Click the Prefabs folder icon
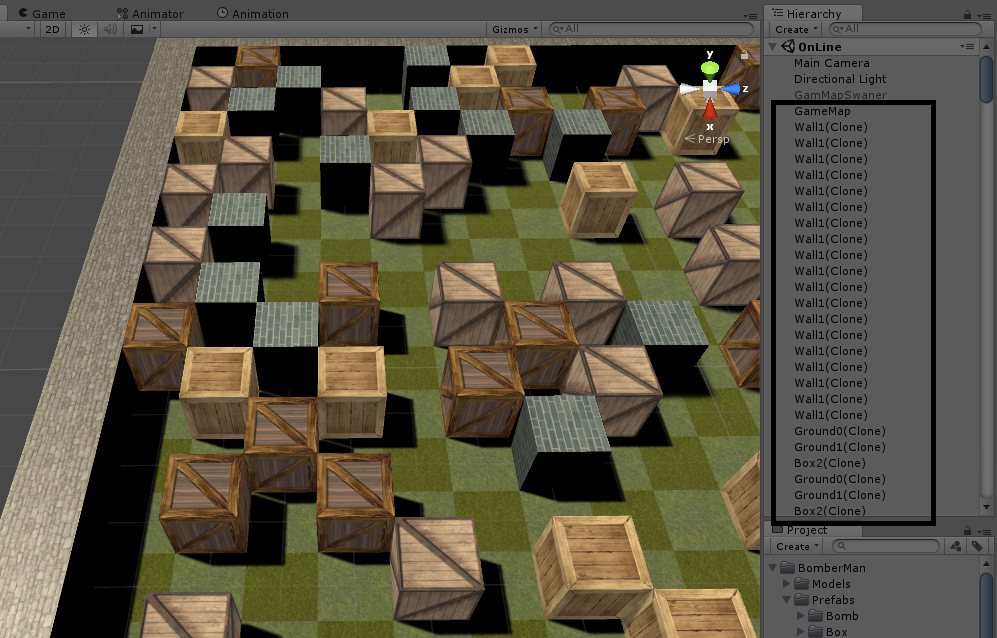The width and height of the screenshot is (997, 638). (801, 600)
